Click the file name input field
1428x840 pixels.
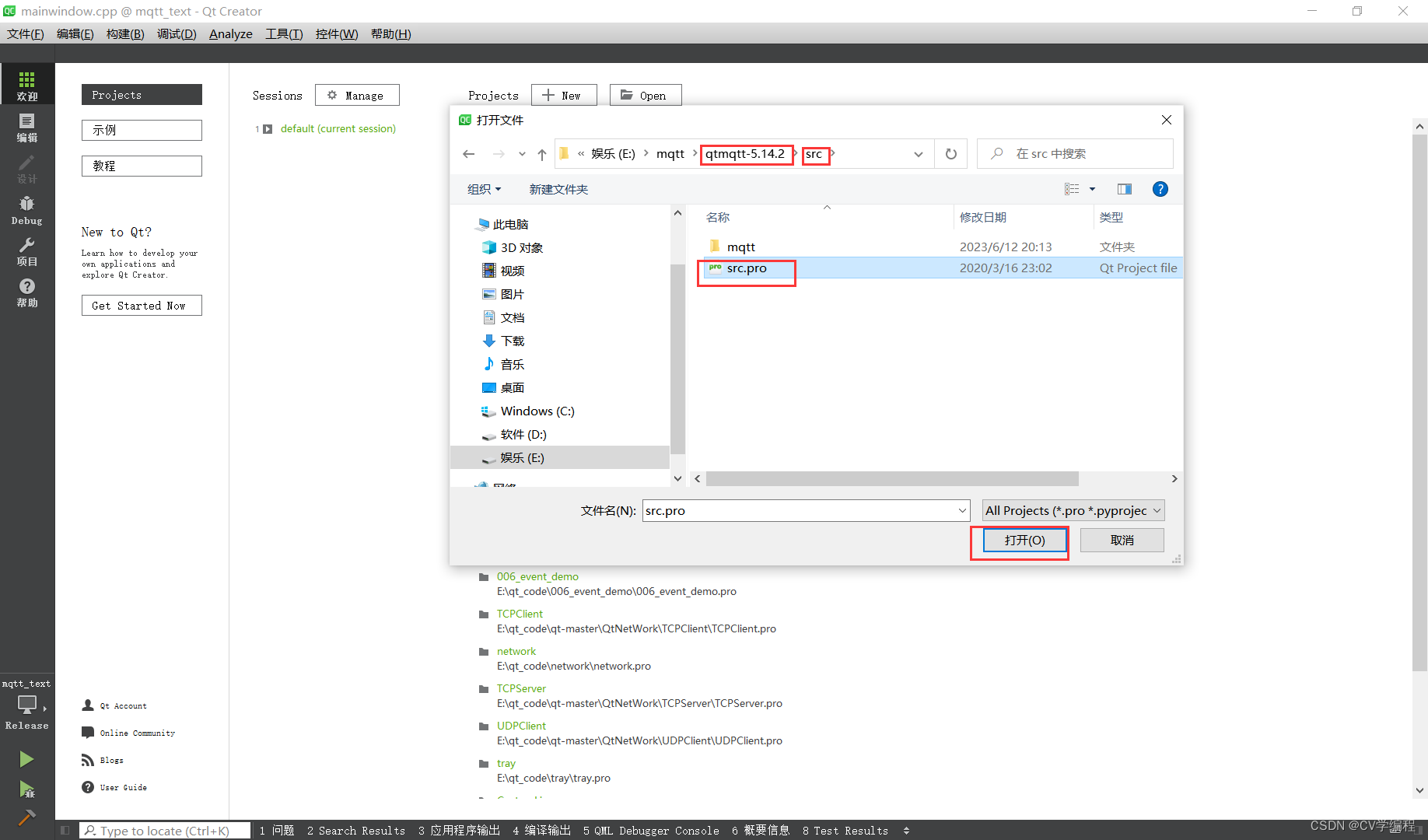pos(800,511)
